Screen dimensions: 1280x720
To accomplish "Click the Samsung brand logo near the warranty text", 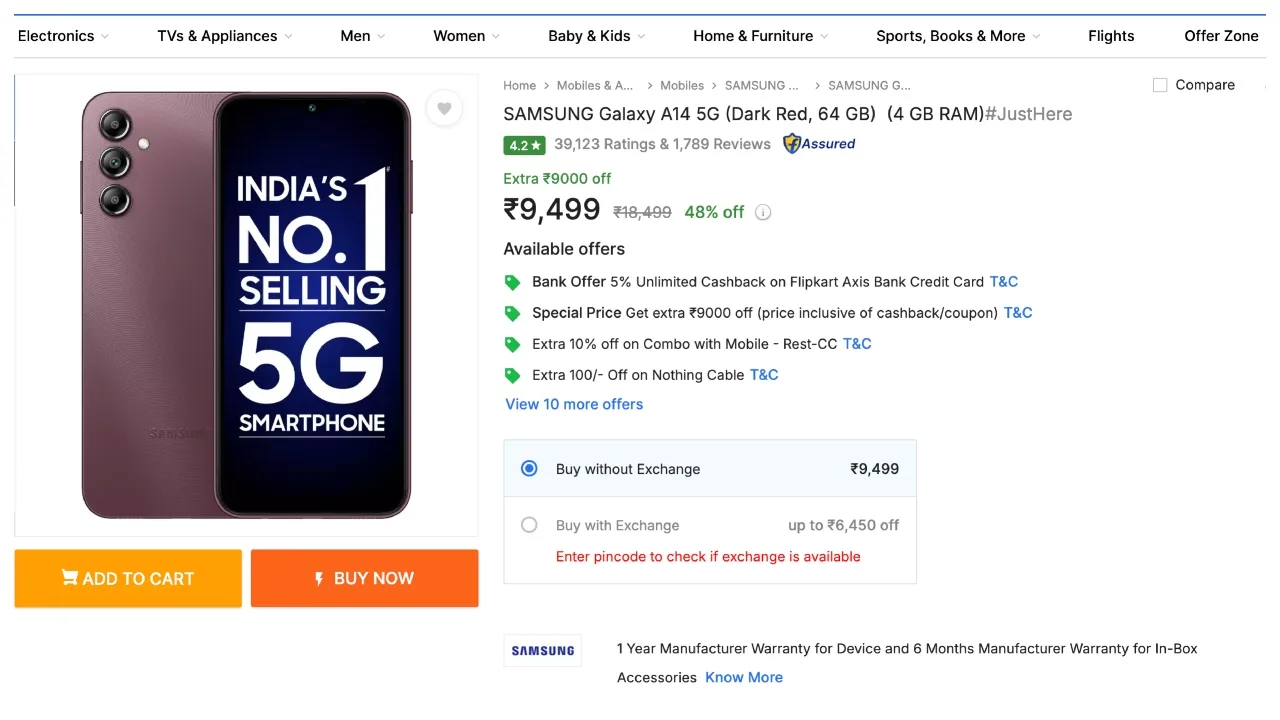I will point(543,650).
